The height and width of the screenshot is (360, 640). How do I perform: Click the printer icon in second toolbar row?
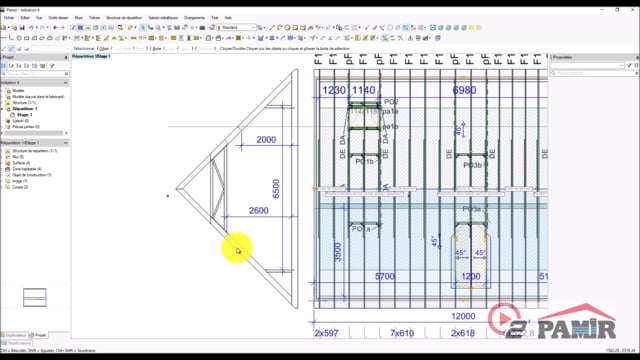point(218,38)
